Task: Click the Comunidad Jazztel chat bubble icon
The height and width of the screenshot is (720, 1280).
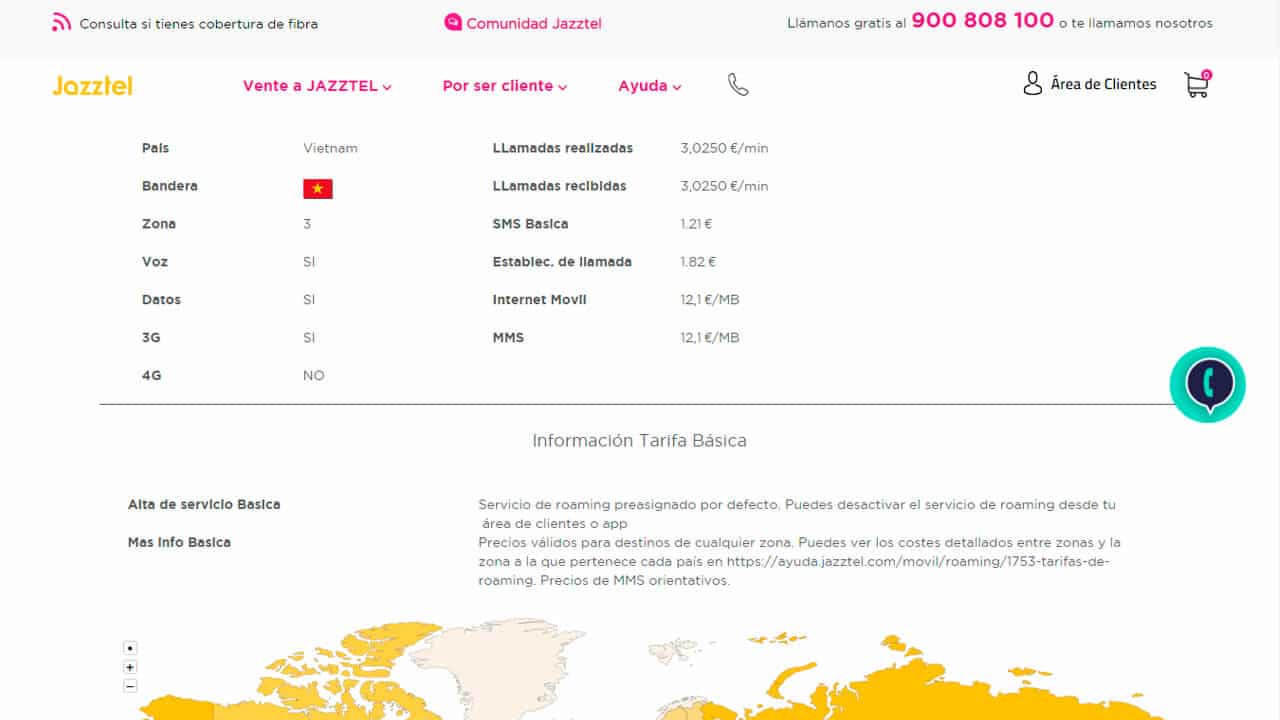Action: (453, 22)
